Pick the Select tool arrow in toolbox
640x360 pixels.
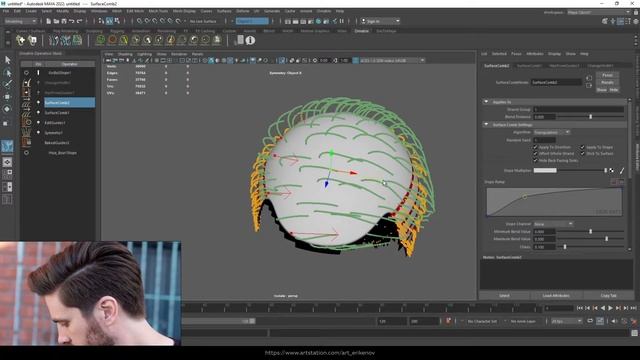[x=7, y=60]
